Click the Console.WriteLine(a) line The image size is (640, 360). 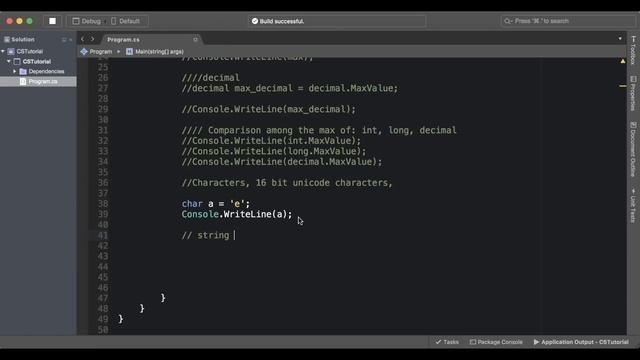[x=237, y=214]
